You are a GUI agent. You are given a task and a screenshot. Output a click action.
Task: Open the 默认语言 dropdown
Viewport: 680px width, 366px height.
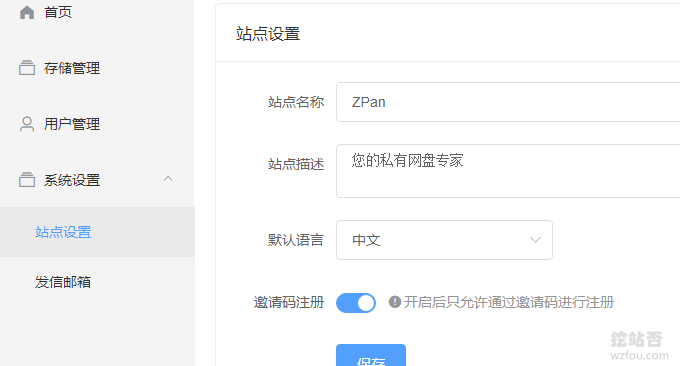tap(444, 240)
